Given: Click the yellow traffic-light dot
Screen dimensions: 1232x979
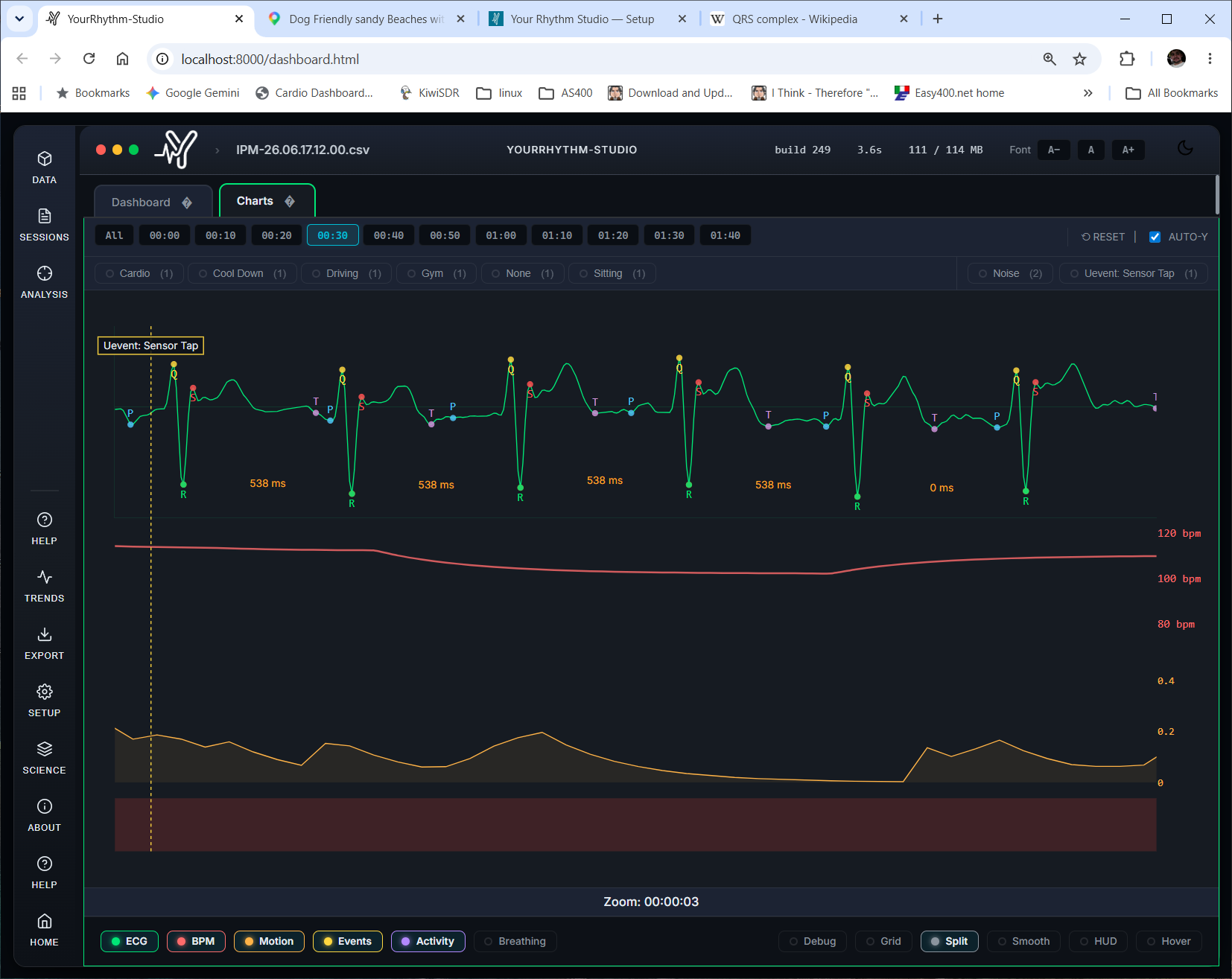Looking at the screenshot, I should [117, 150].
